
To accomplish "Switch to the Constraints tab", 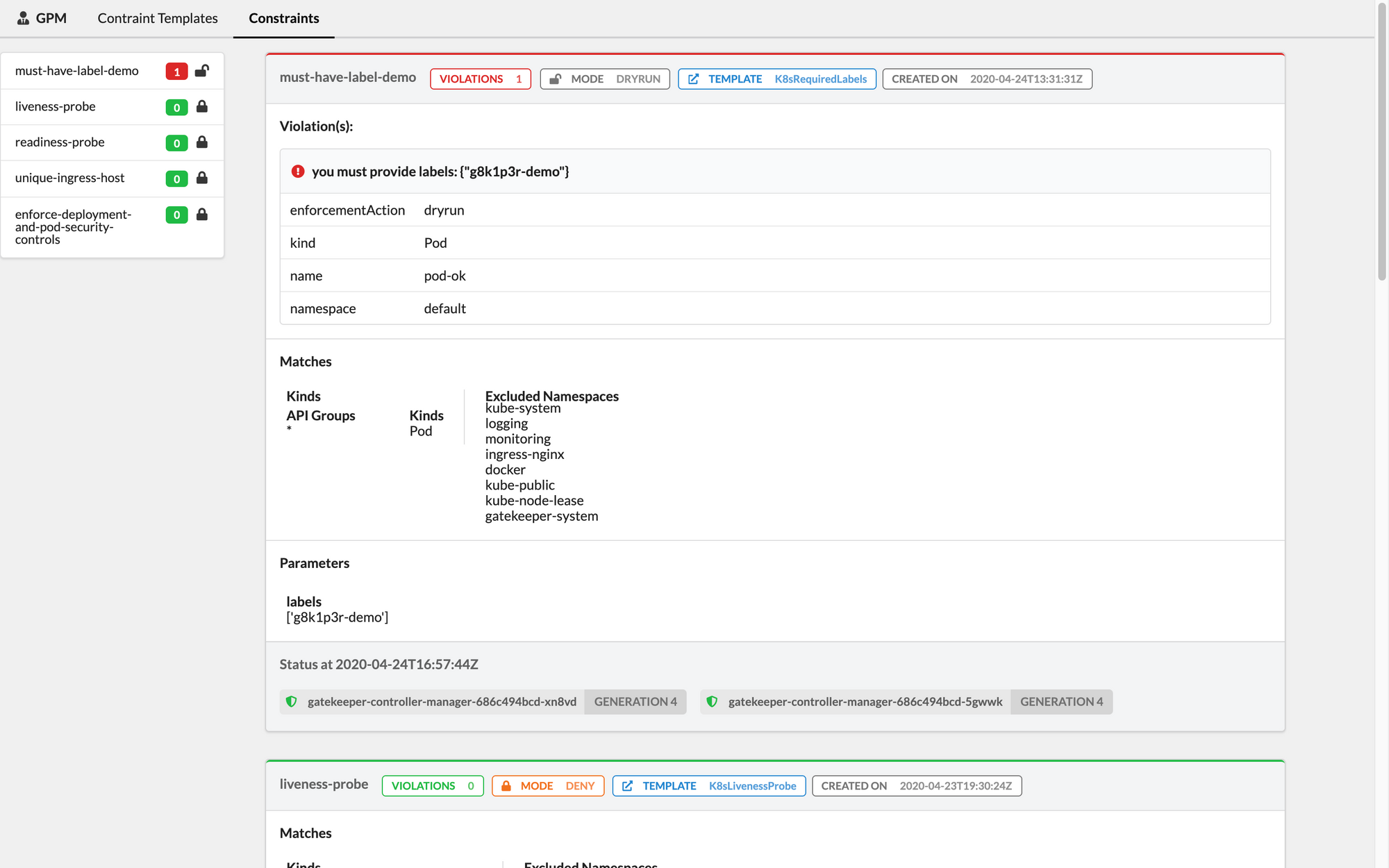I will click(283, 19).
